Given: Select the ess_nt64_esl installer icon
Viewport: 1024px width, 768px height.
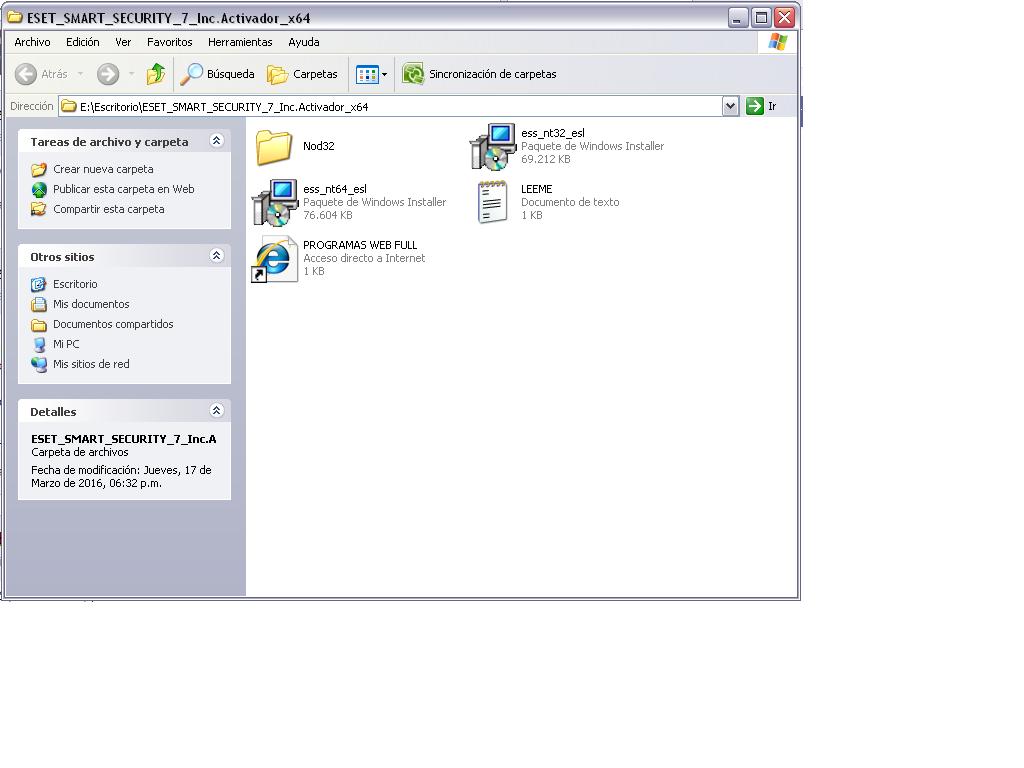Looking at the screenshot, I should (275, 203).
